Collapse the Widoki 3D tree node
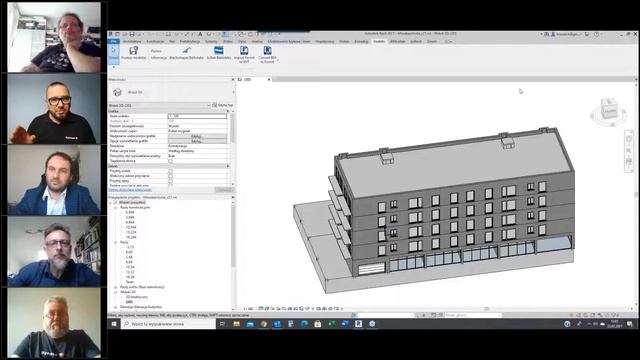Viewport: 640px width, 360px height. [116, 292]
